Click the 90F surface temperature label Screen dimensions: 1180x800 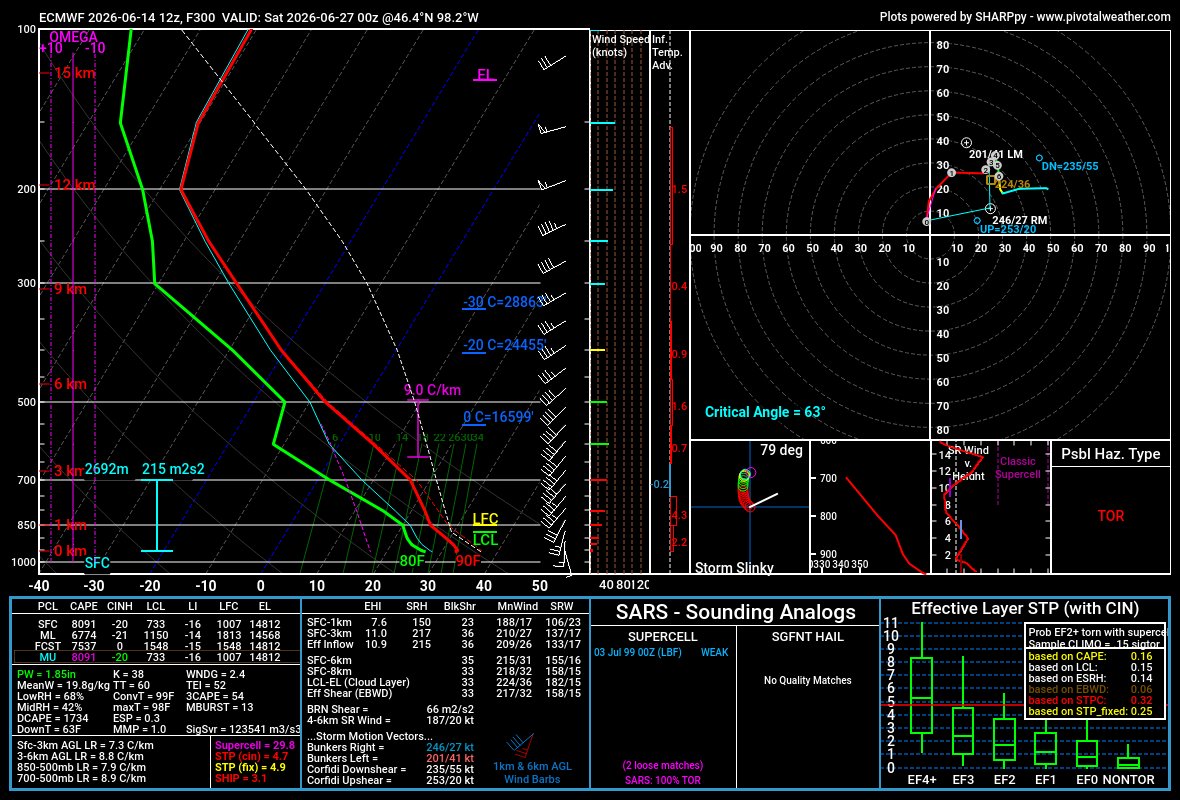click(x=467, y=561)
